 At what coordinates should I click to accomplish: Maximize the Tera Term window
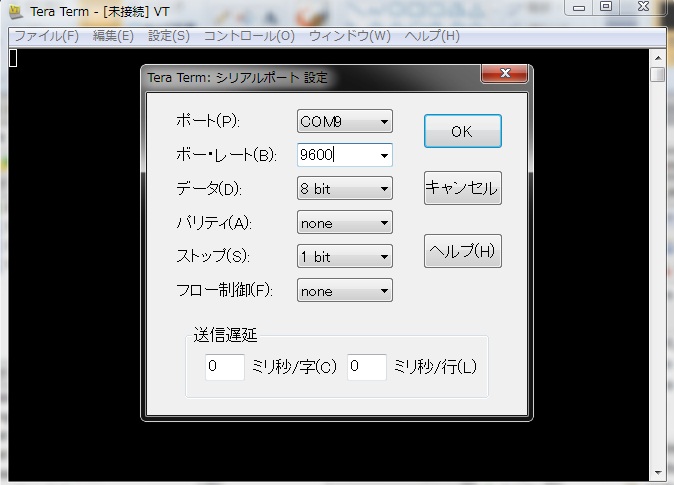tap(606, 7)
